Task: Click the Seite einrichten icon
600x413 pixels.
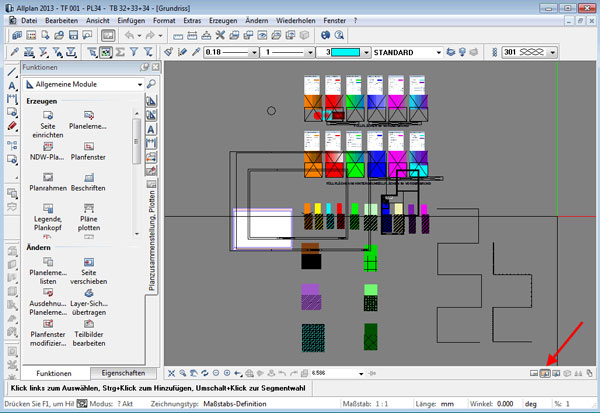Action: tap(47, 117)
